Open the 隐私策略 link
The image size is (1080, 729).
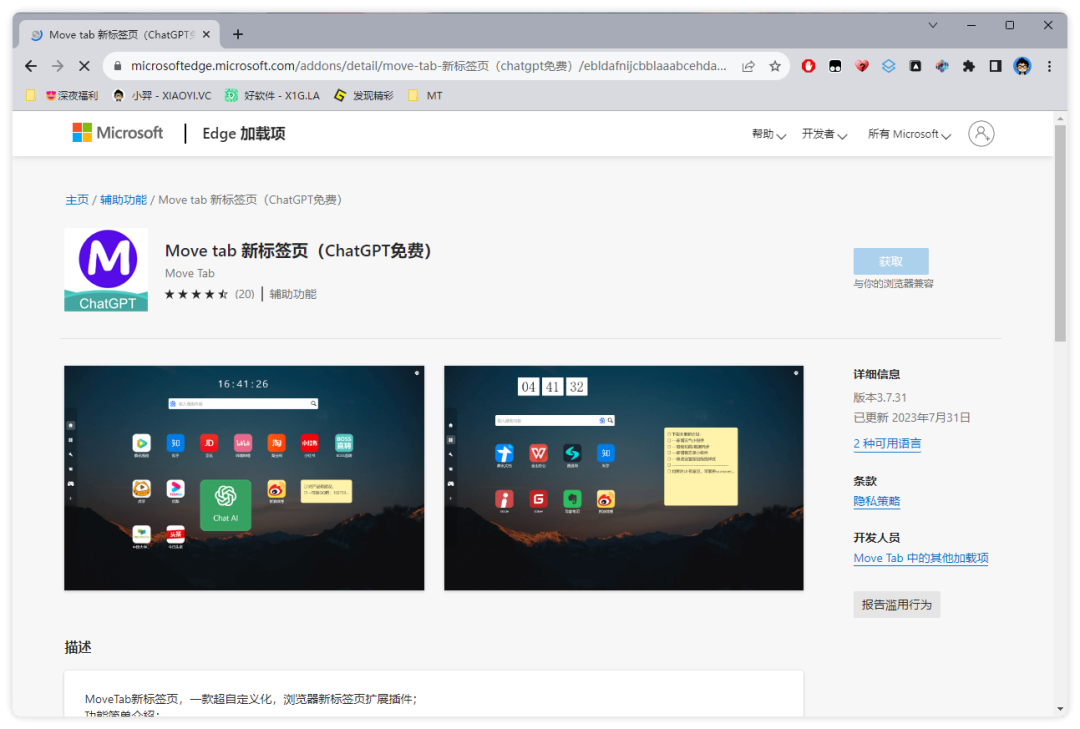pos(877,501)
